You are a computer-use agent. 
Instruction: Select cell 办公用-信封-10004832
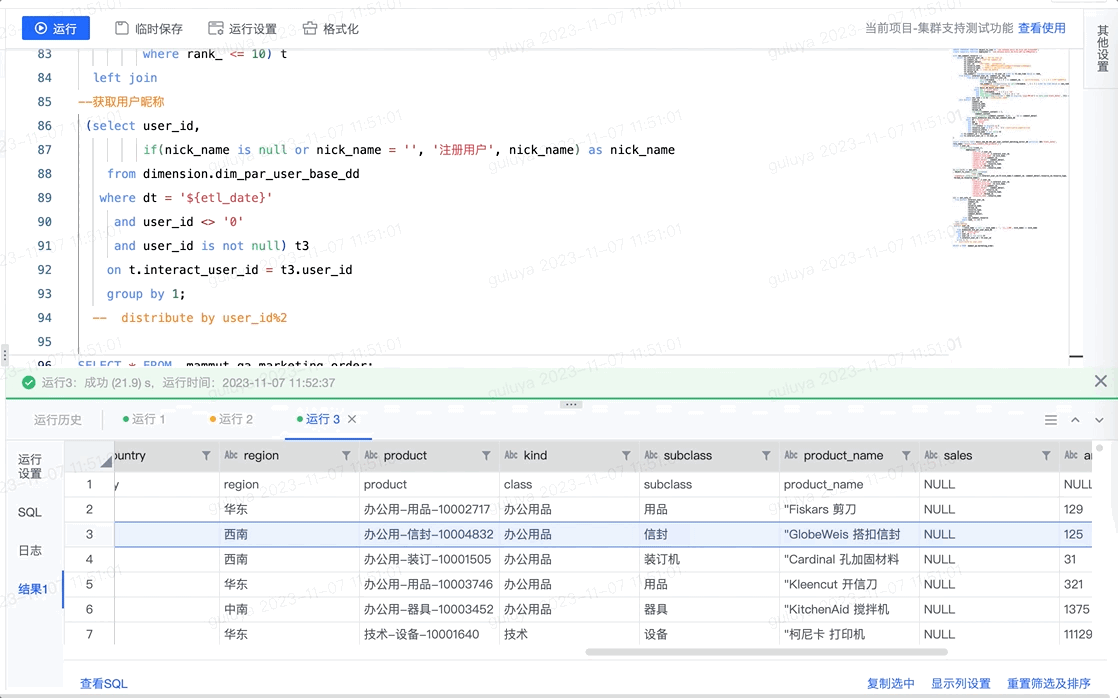[x=429, y=534]
